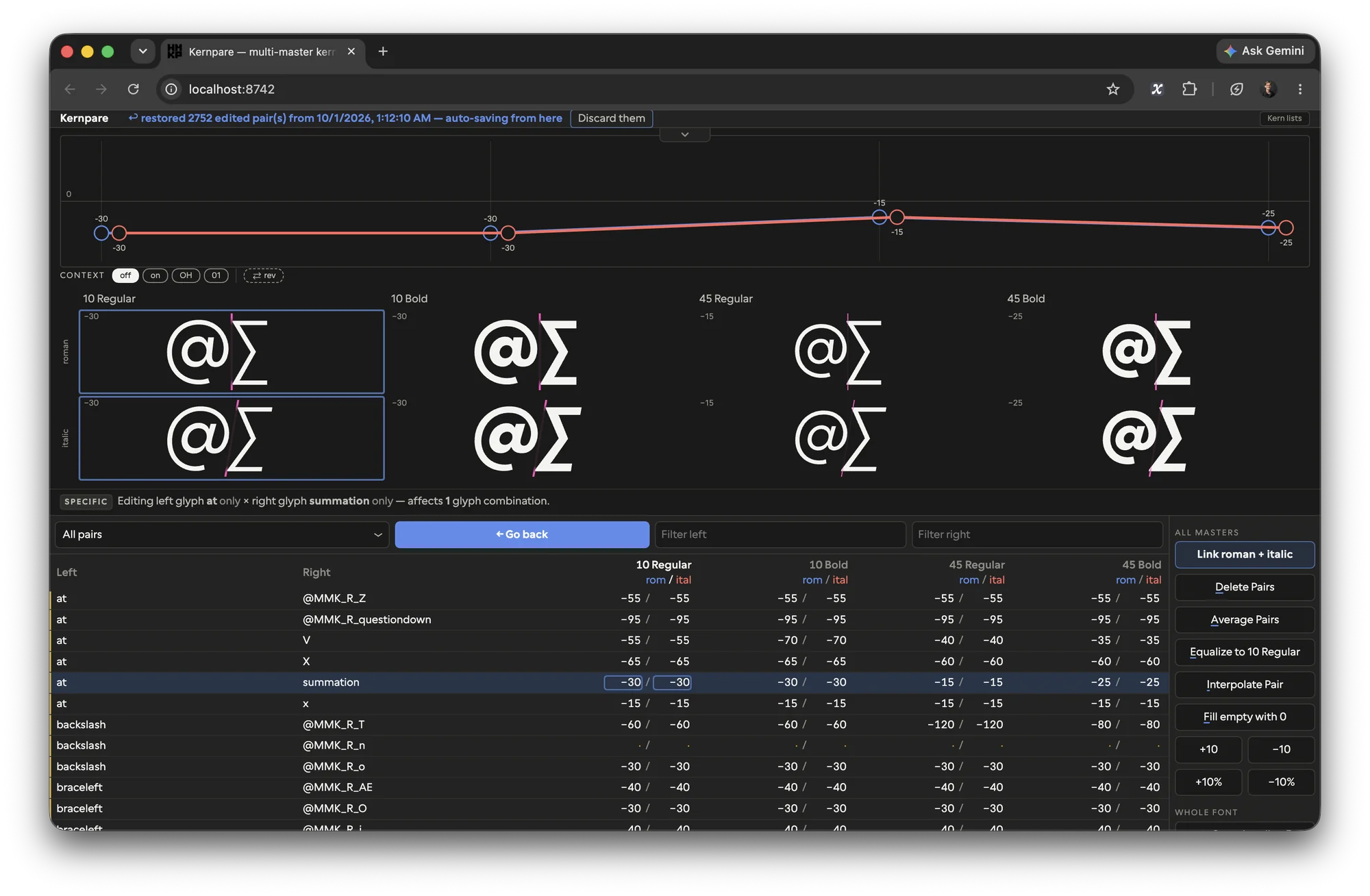Click the Ask Gemini button

pos(1265,51)
